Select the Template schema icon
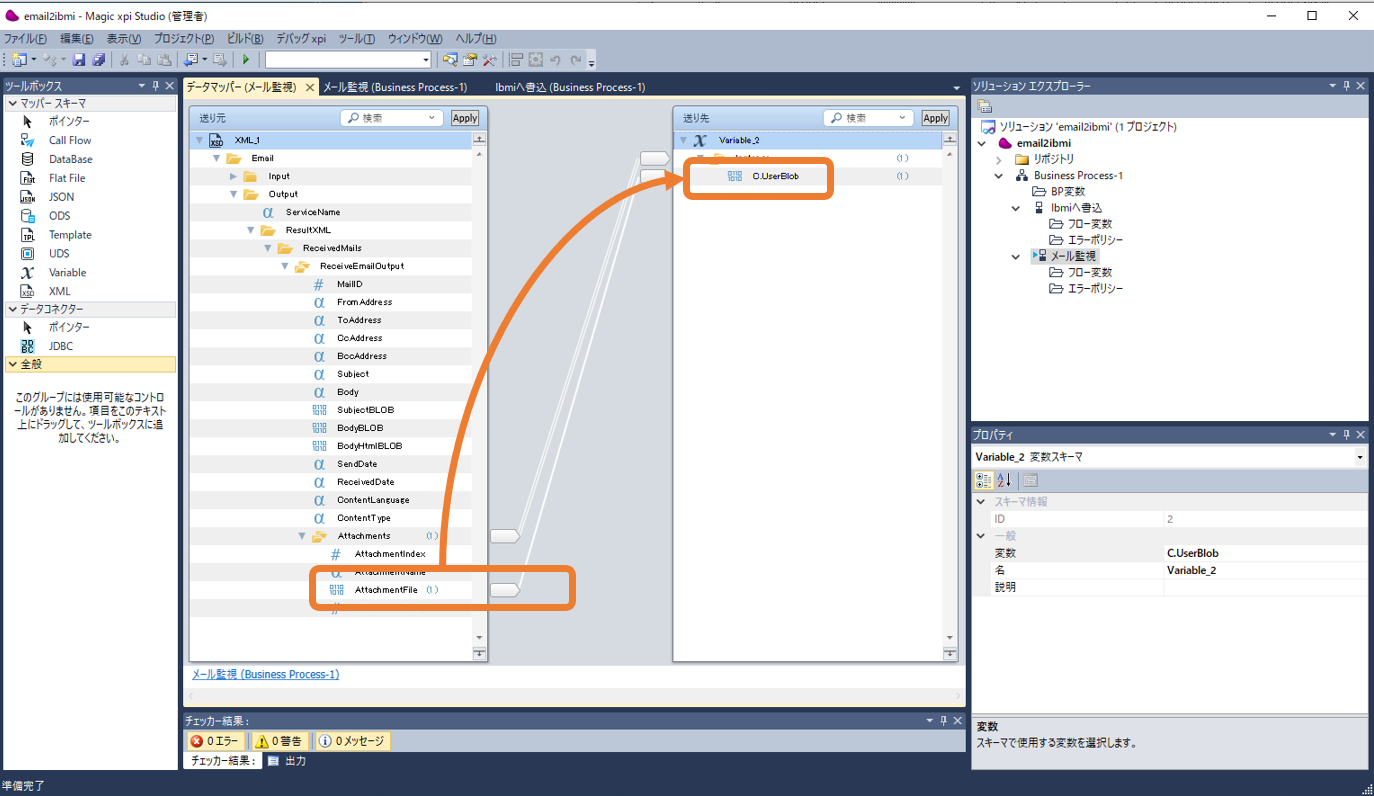Viewport: 1374px width, 796px height. (x=29, y=235)
